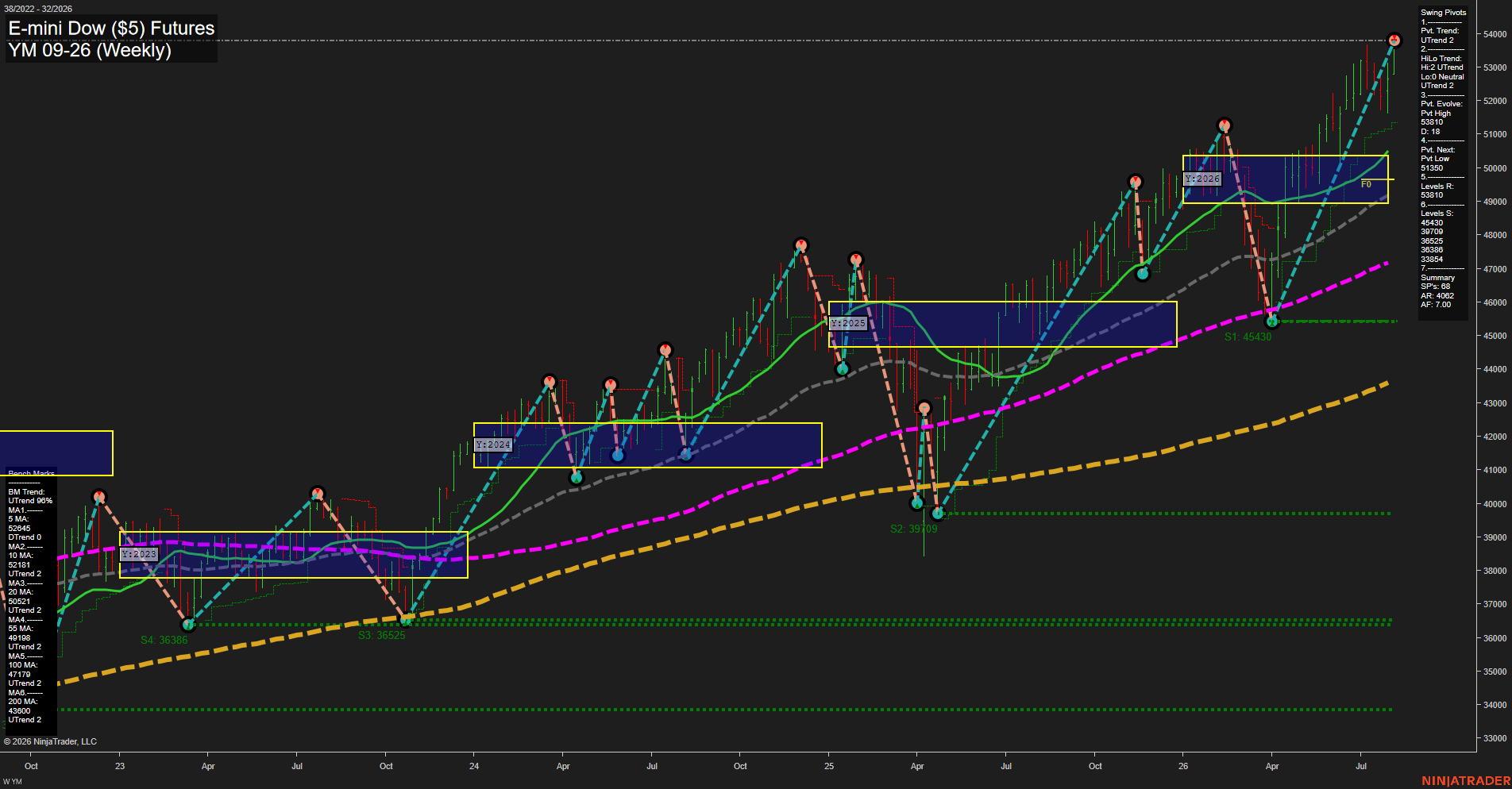Click the F0 label inside the 2026 box
This screenshot has height=789, width=1512.
pos(1366,184)
